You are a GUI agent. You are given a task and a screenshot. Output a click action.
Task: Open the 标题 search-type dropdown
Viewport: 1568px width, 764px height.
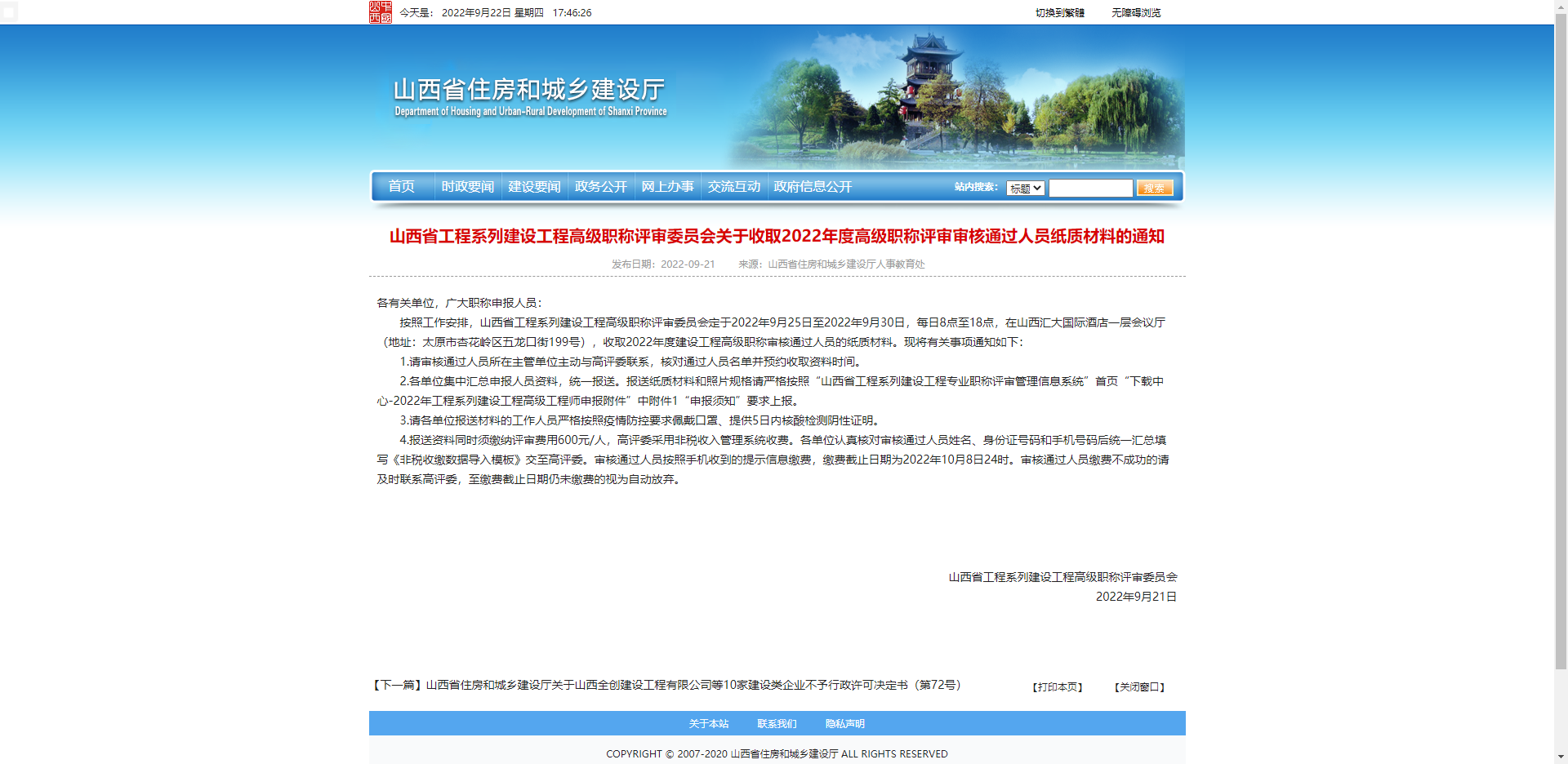tap(1025, 189)
